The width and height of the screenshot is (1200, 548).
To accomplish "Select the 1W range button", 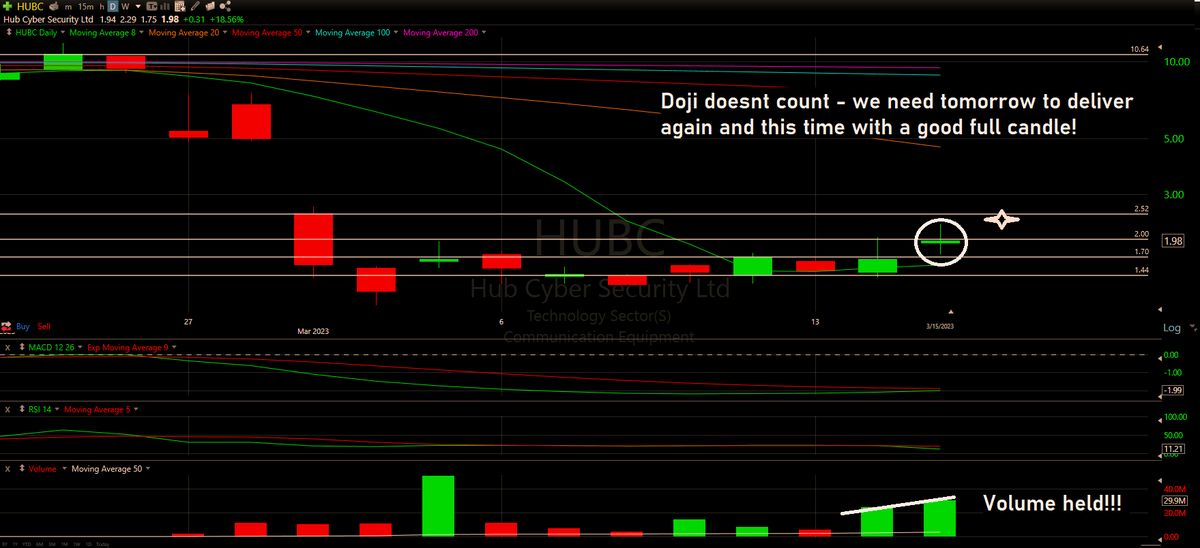I will [x=76, y=544].
